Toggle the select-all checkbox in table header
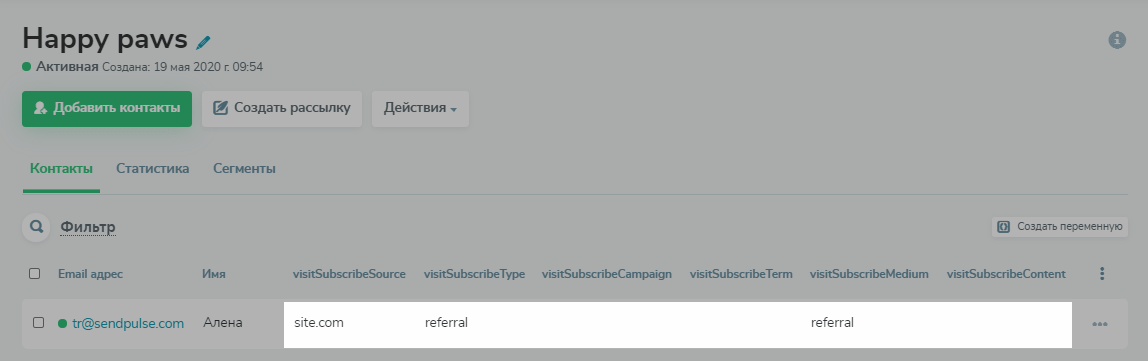Viewport: 1148px width, 361px height. click(x=34, y=274)
